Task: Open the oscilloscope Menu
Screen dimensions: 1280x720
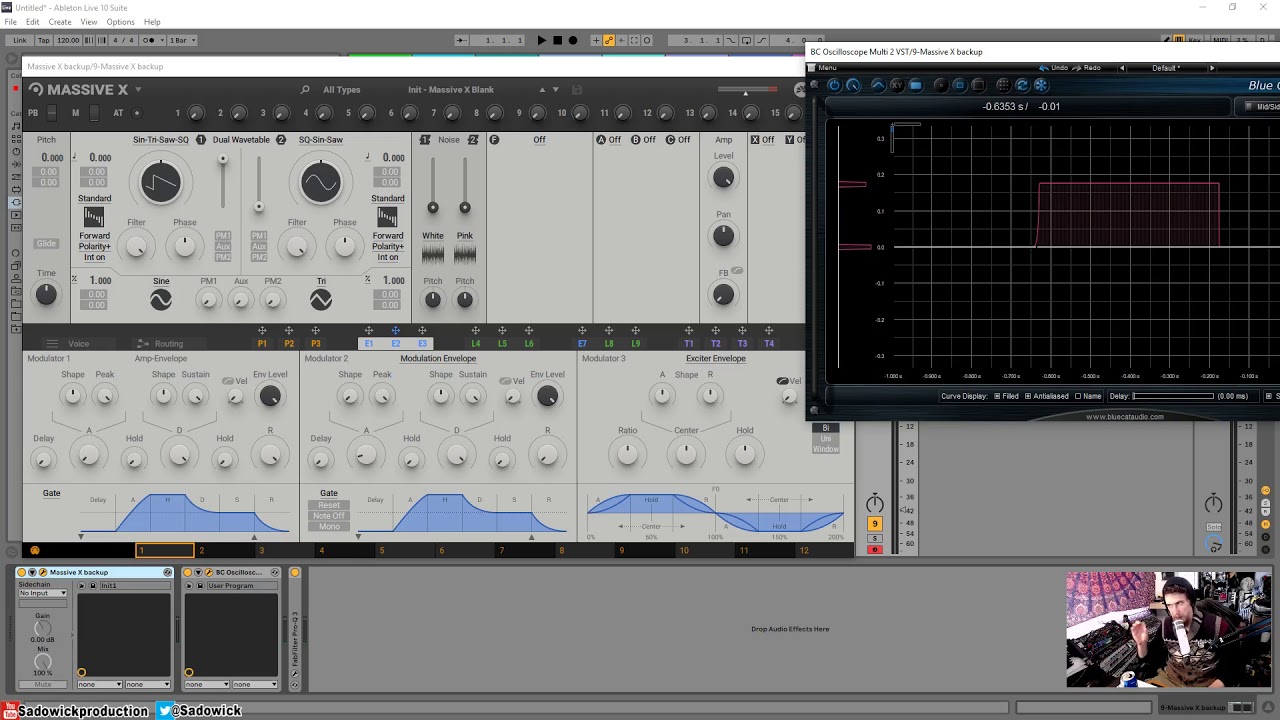Action: 828,68
